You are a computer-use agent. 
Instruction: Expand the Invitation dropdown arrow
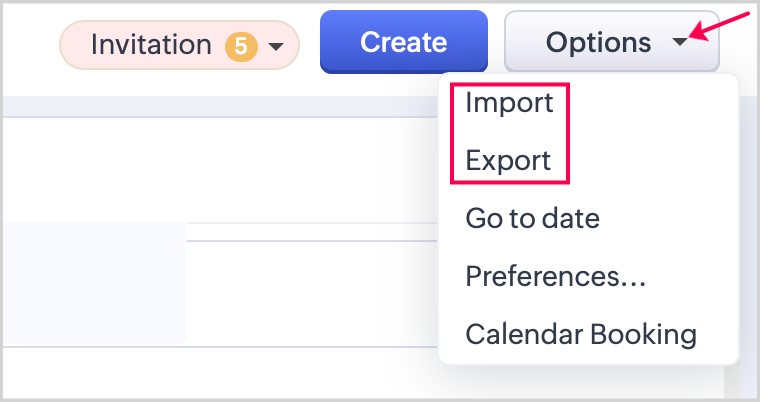[x=277, y=46]
